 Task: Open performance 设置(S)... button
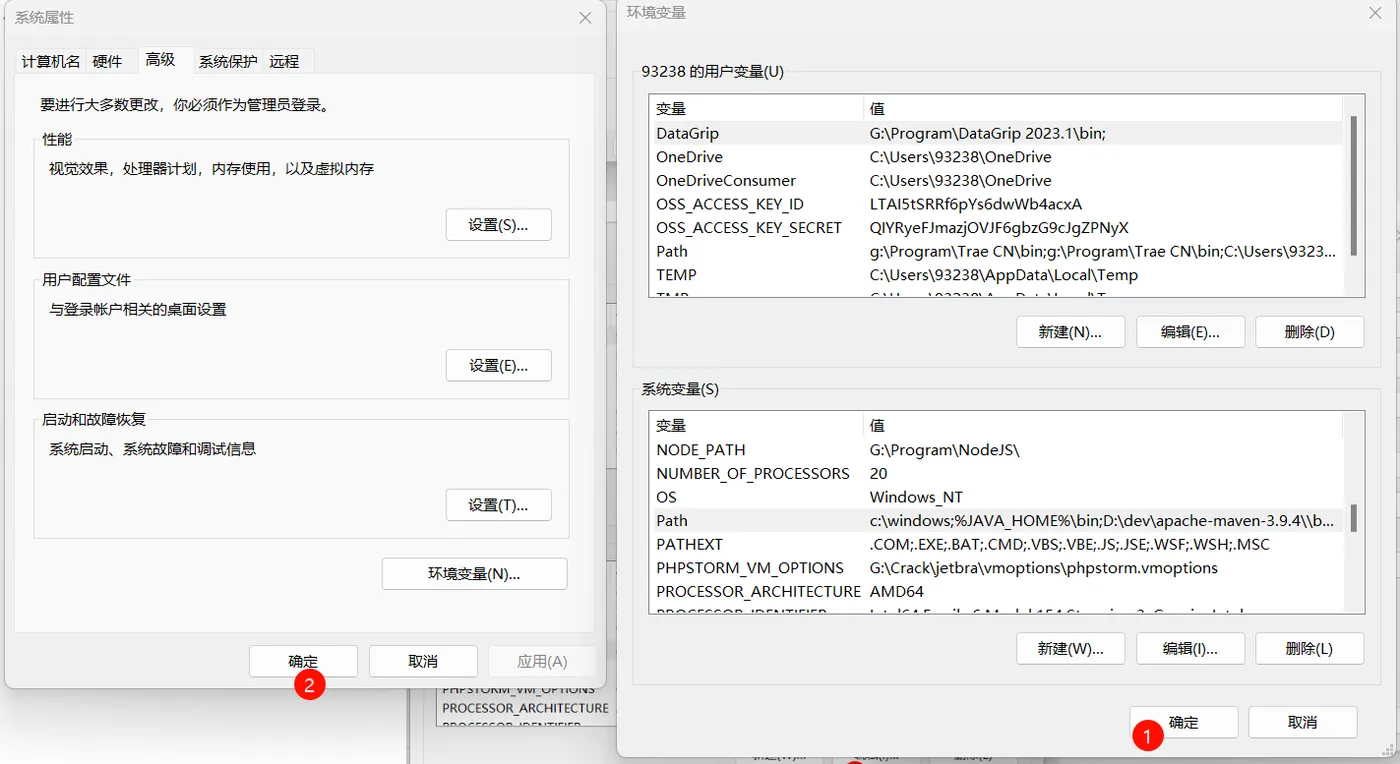[x=498, y=225]
